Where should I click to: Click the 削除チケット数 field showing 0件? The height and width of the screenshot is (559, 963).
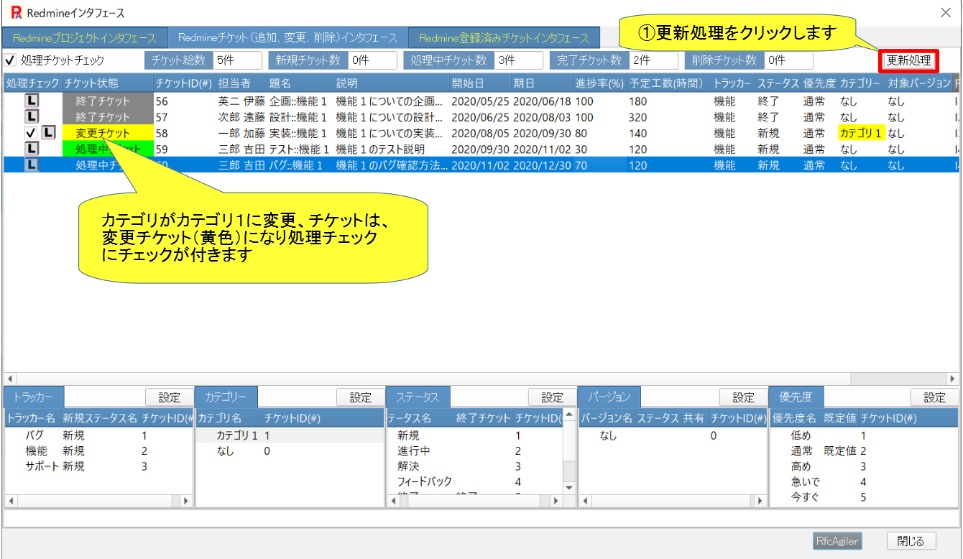point(789,60)
